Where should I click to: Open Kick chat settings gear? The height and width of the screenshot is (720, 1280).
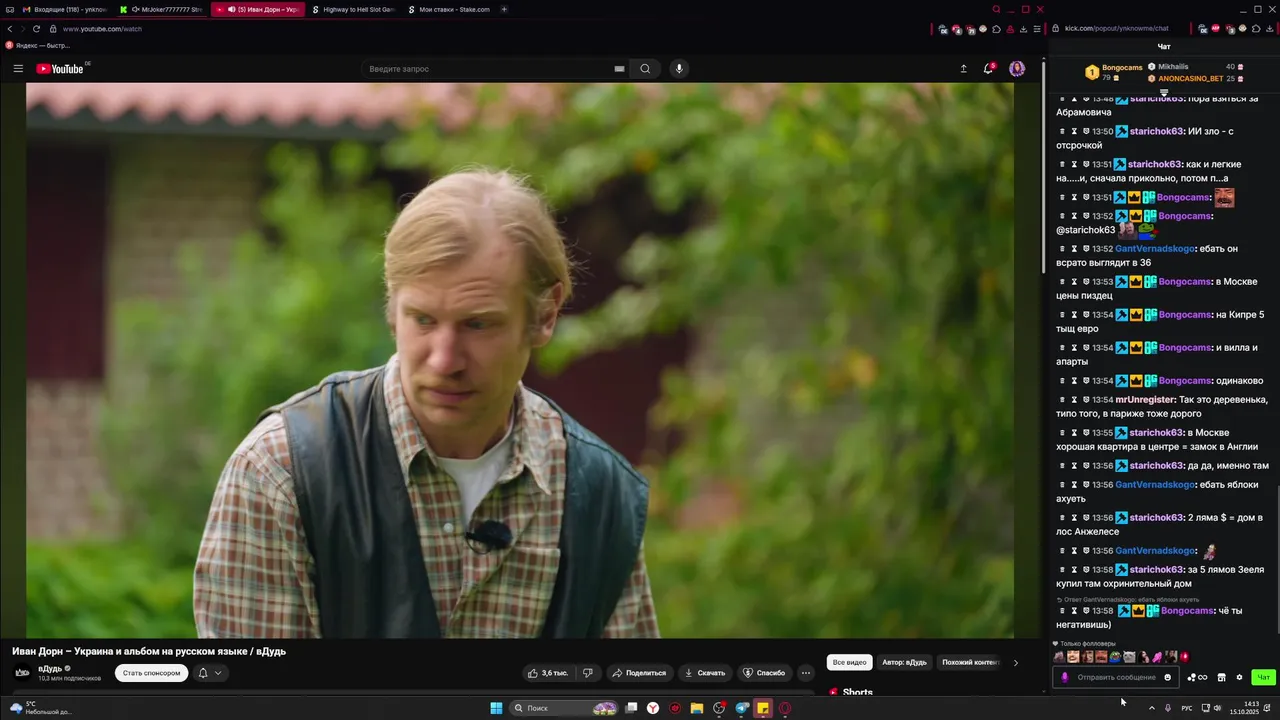pos(1239,677)
